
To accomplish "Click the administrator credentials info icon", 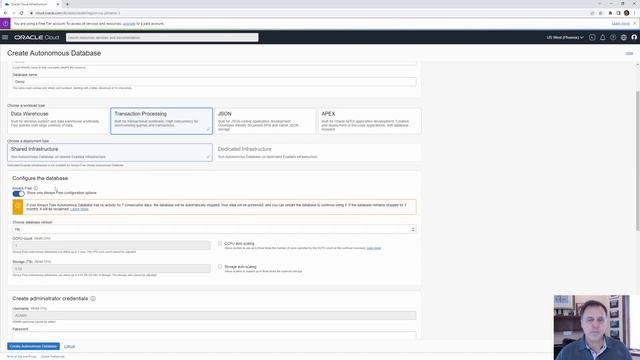I will click(93, 298).
